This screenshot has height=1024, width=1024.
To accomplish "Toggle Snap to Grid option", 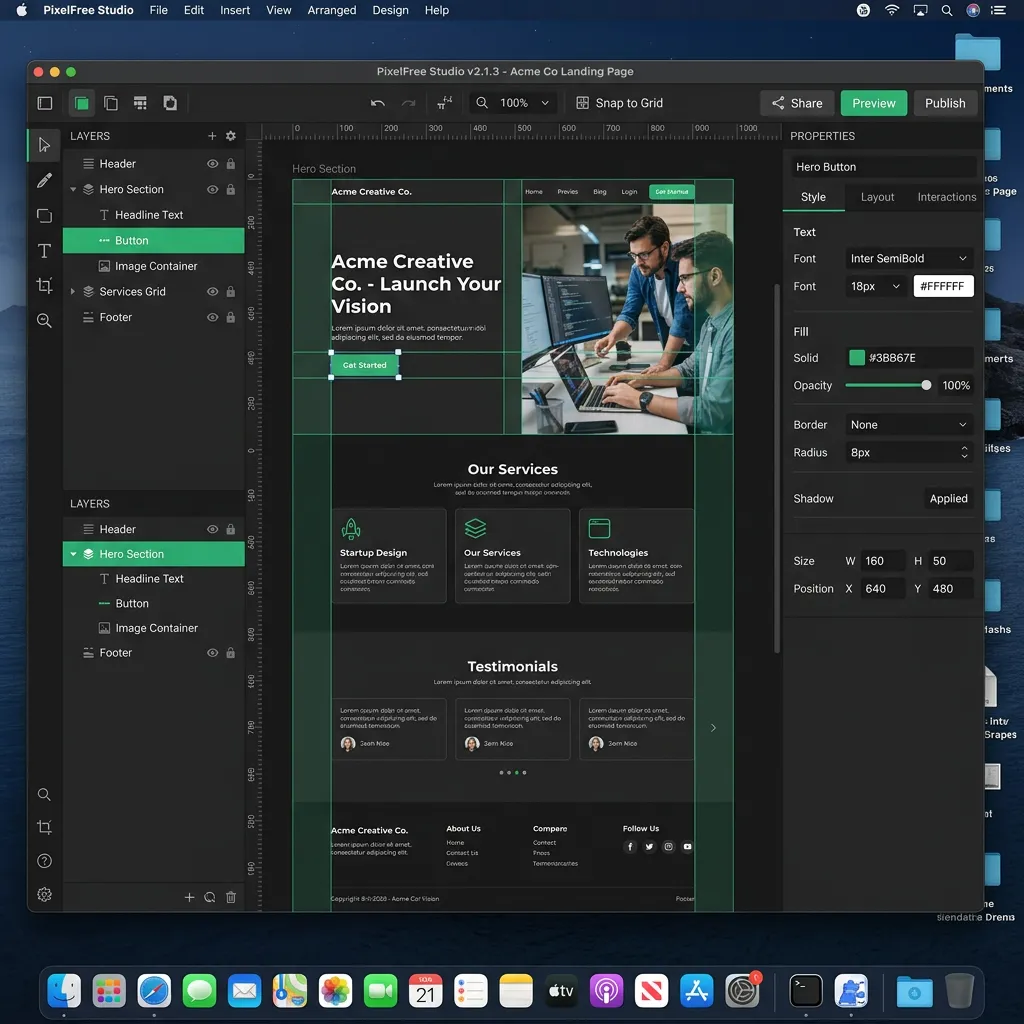I will pyautogui.click(x=619, y=103).
